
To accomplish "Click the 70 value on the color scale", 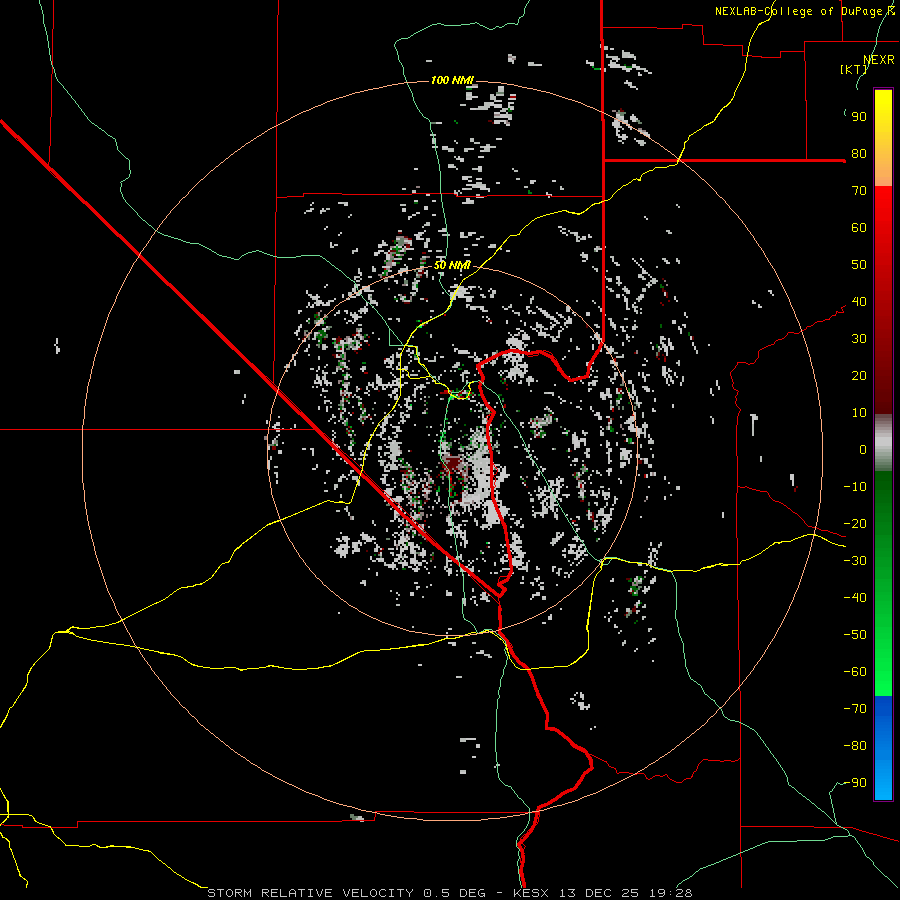I will coord(859,191).
